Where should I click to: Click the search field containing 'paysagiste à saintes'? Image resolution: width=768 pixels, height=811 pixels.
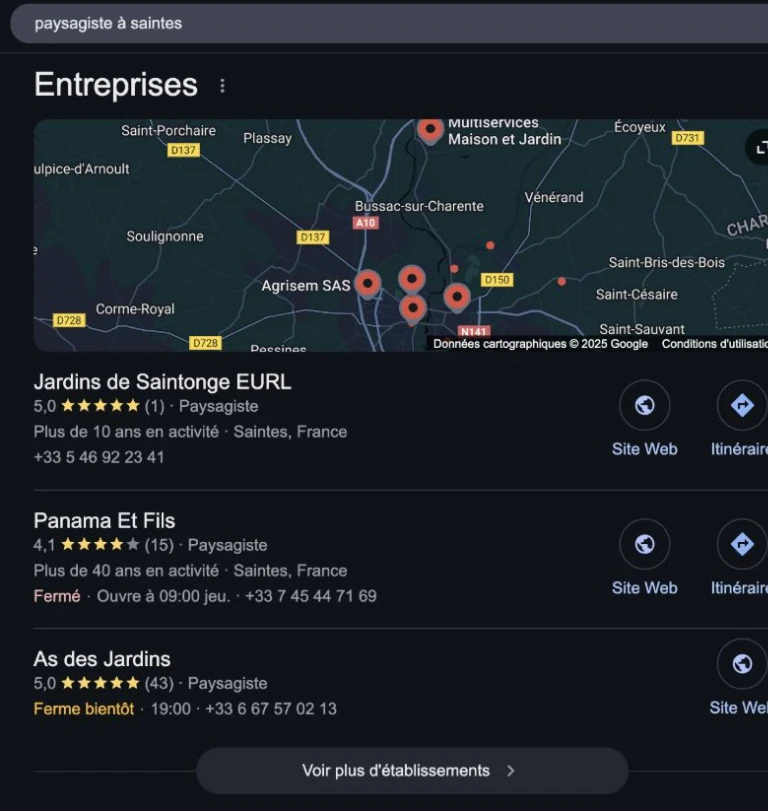point(389,23)
